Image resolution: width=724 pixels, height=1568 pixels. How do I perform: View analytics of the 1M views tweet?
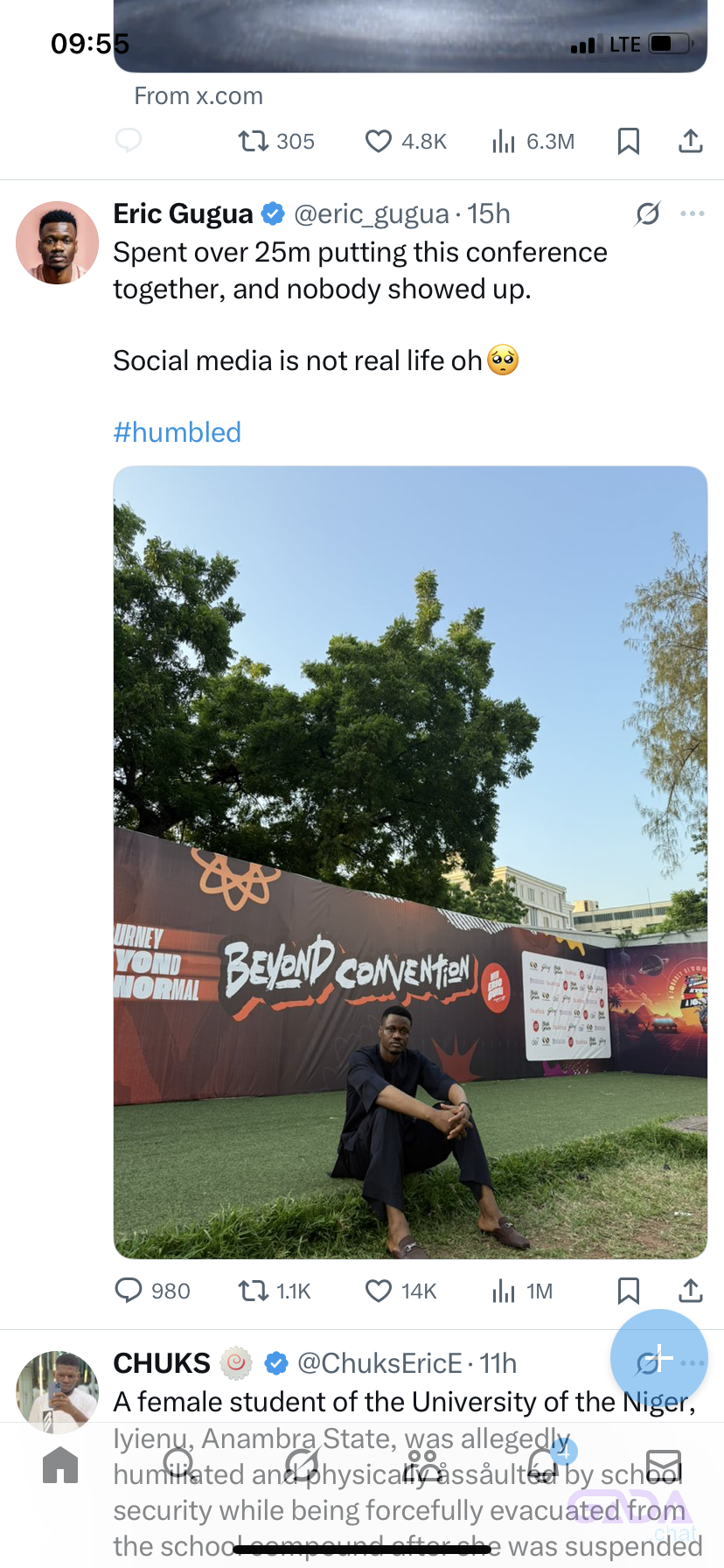tap(522, 1291)
